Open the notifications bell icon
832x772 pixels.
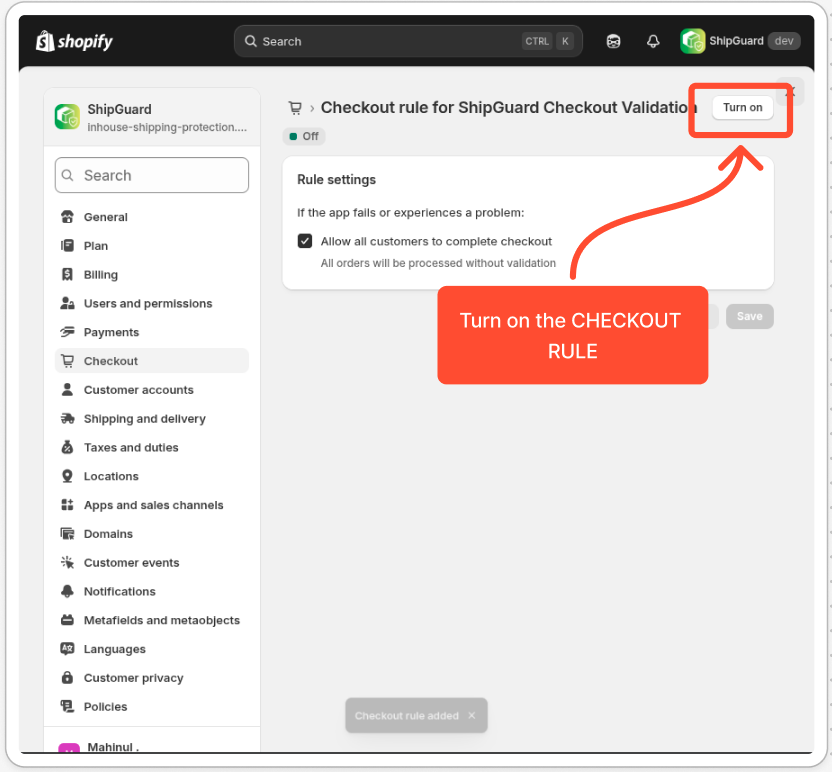pos(653,41)
